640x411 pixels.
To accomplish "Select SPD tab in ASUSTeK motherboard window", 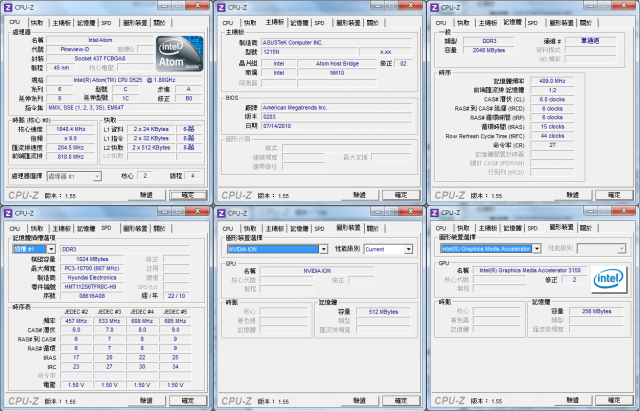I will tap(320, 23).
